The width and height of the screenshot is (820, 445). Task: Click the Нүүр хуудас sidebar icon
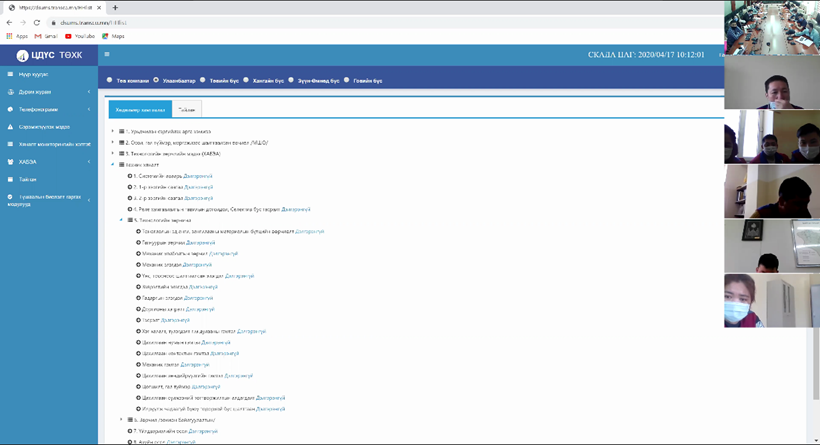(x=11, y=74)
